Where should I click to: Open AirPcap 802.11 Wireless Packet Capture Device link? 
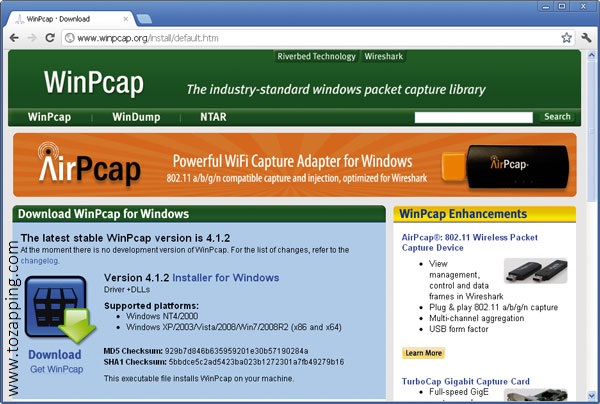coord(470,243)
